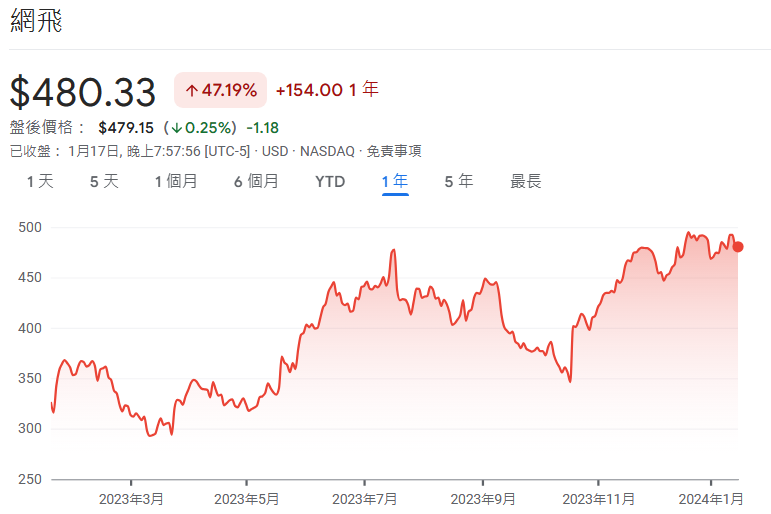Click the 250 y-axis label

(x=30, y=479)
